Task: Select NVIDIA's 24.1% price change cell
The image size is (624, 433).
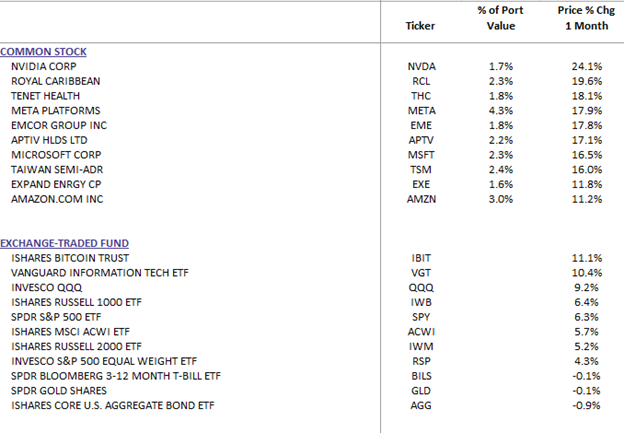Action: [587, 66]
